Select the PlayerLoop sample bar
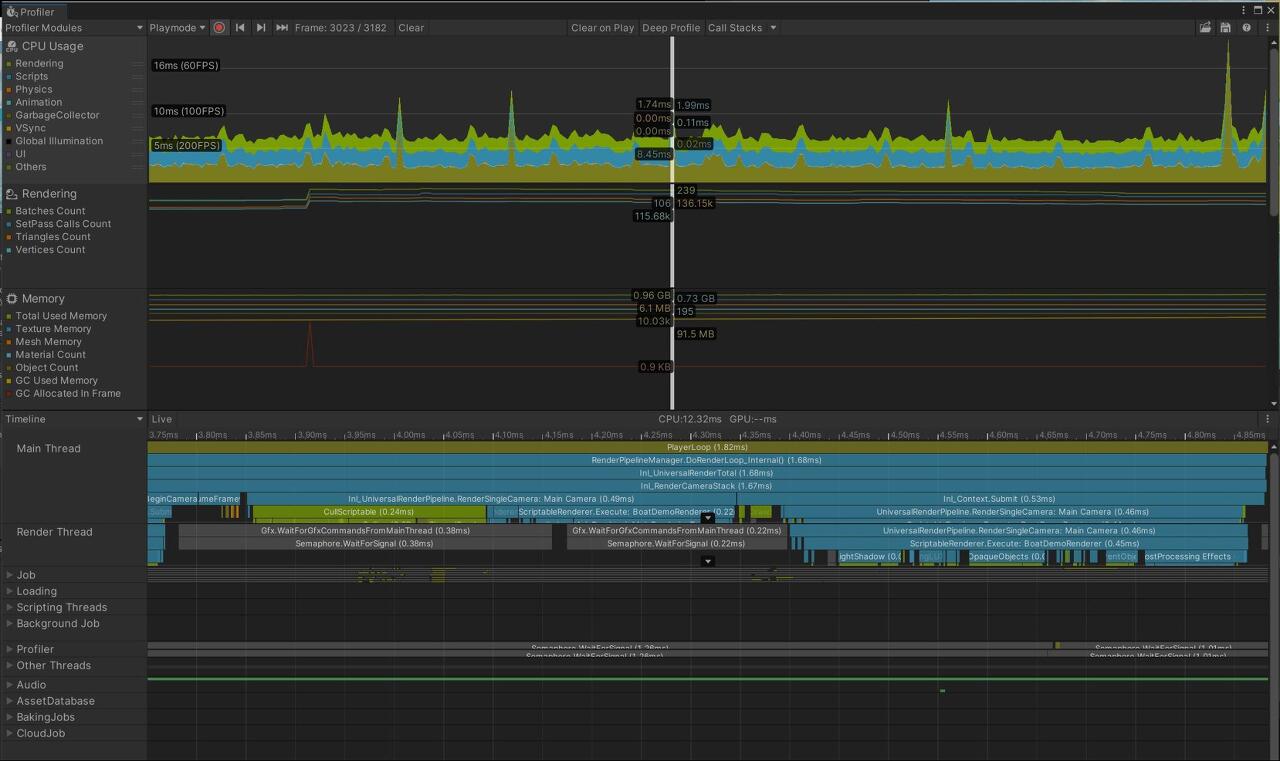Screen dimensions: 1280x761 tap(707, 448)
